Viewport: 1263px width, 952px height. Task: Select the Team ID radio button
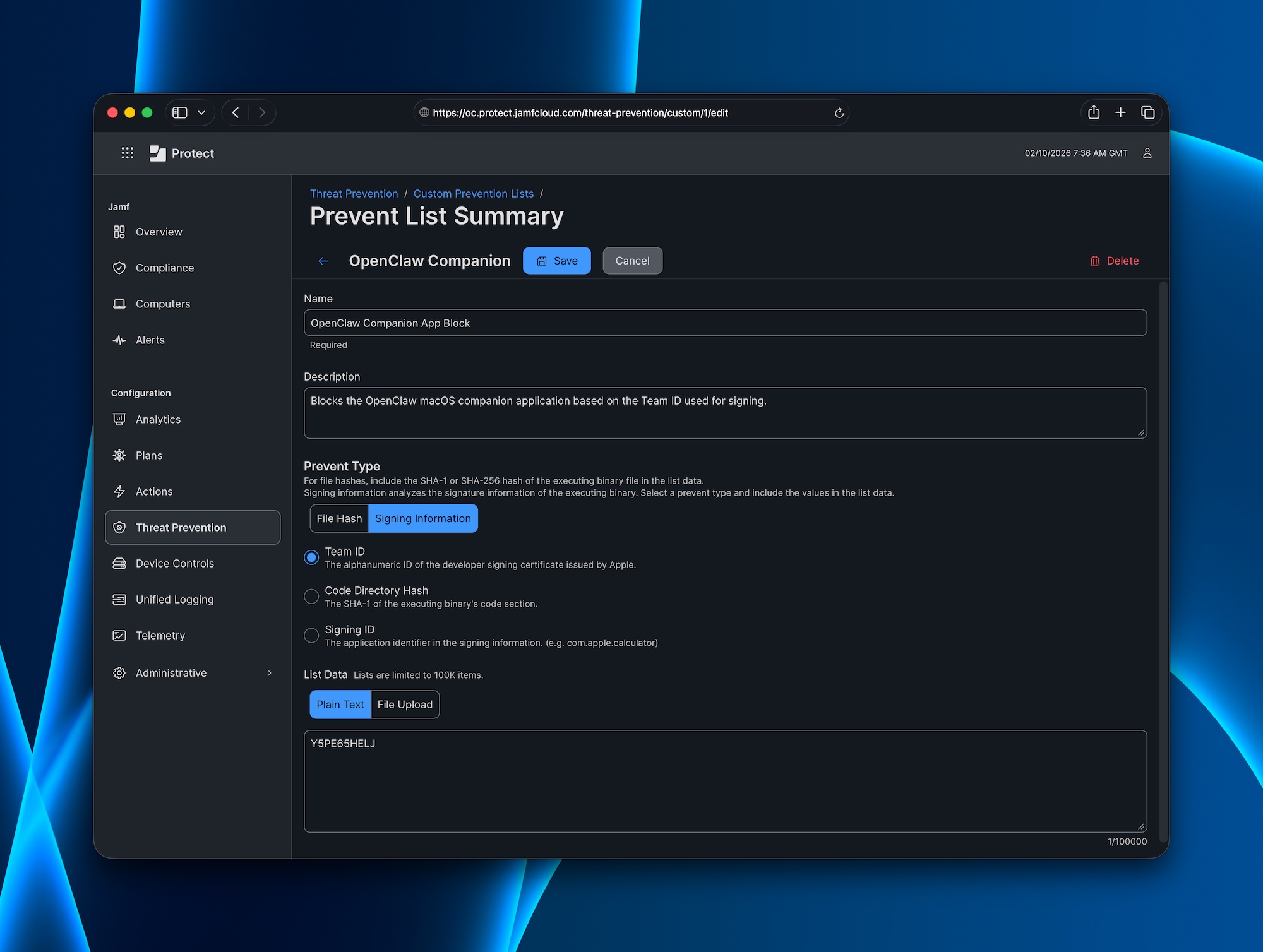click(311, 557)
